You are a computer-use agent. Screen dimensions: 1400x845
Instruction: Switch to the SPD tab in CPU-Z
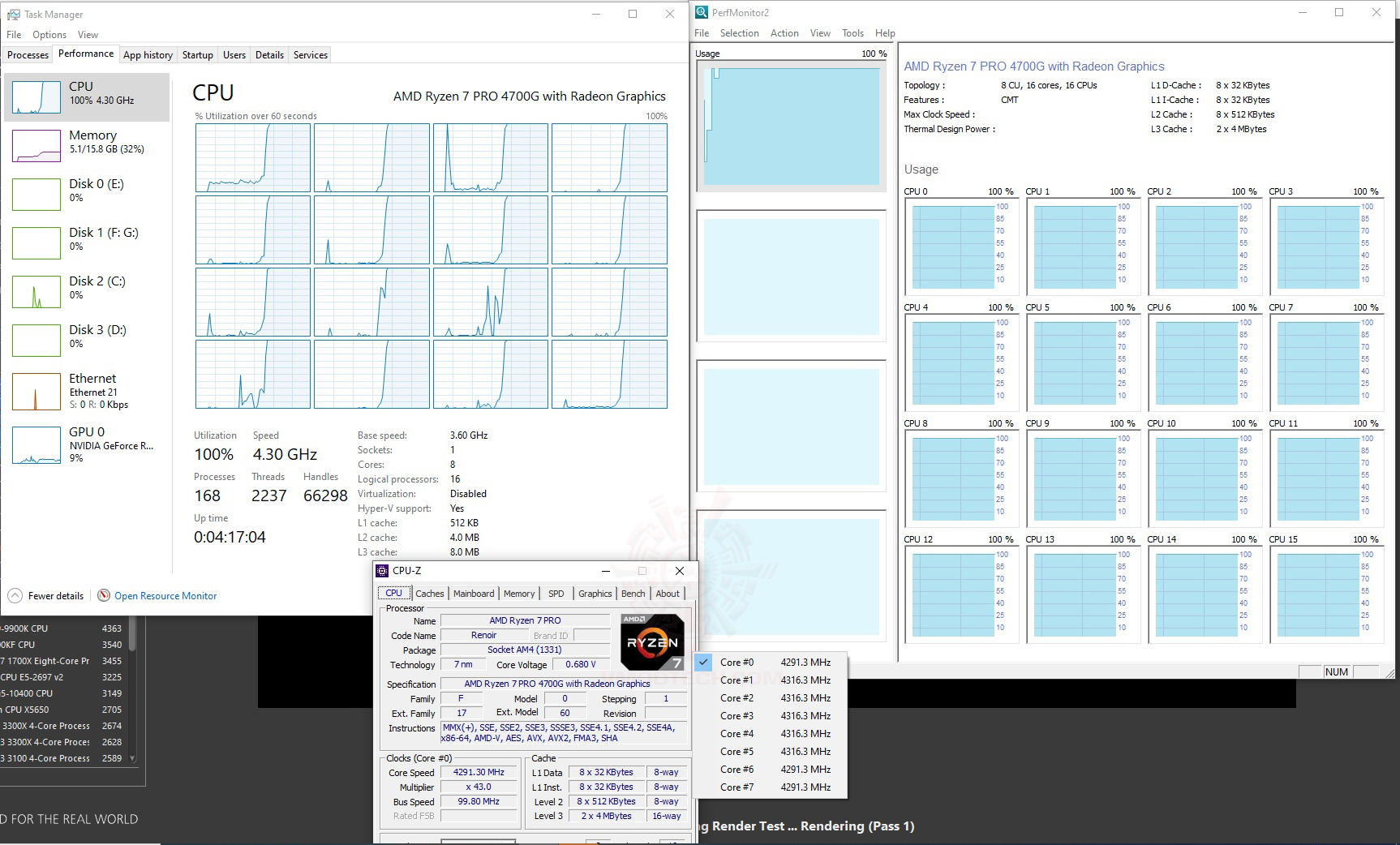(x=556, y=594)
